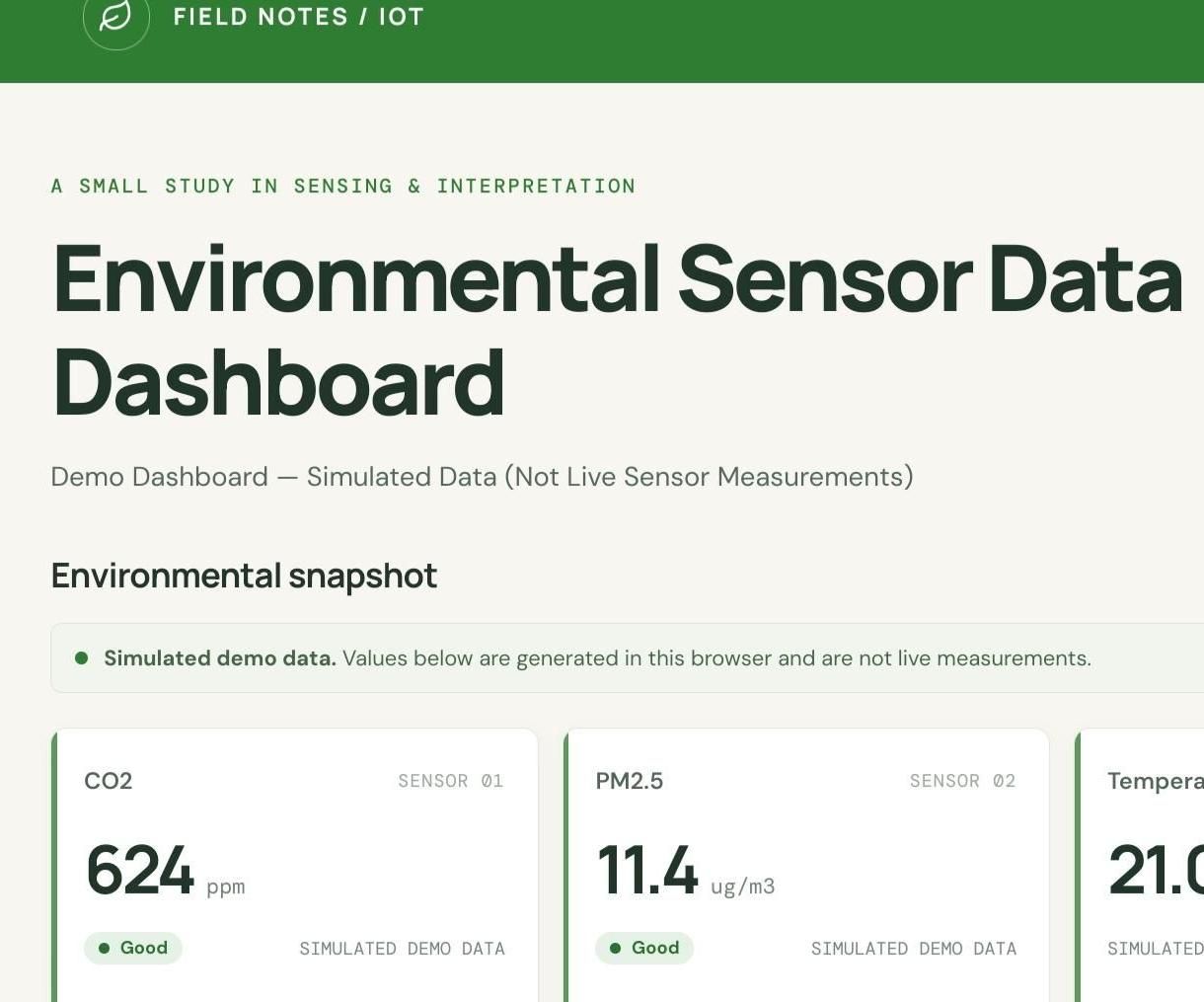This screenshot has width=1204, height=1002.
Task: Click the 11.4 PM2.5 reading
Action: click(x=647, y=871)
